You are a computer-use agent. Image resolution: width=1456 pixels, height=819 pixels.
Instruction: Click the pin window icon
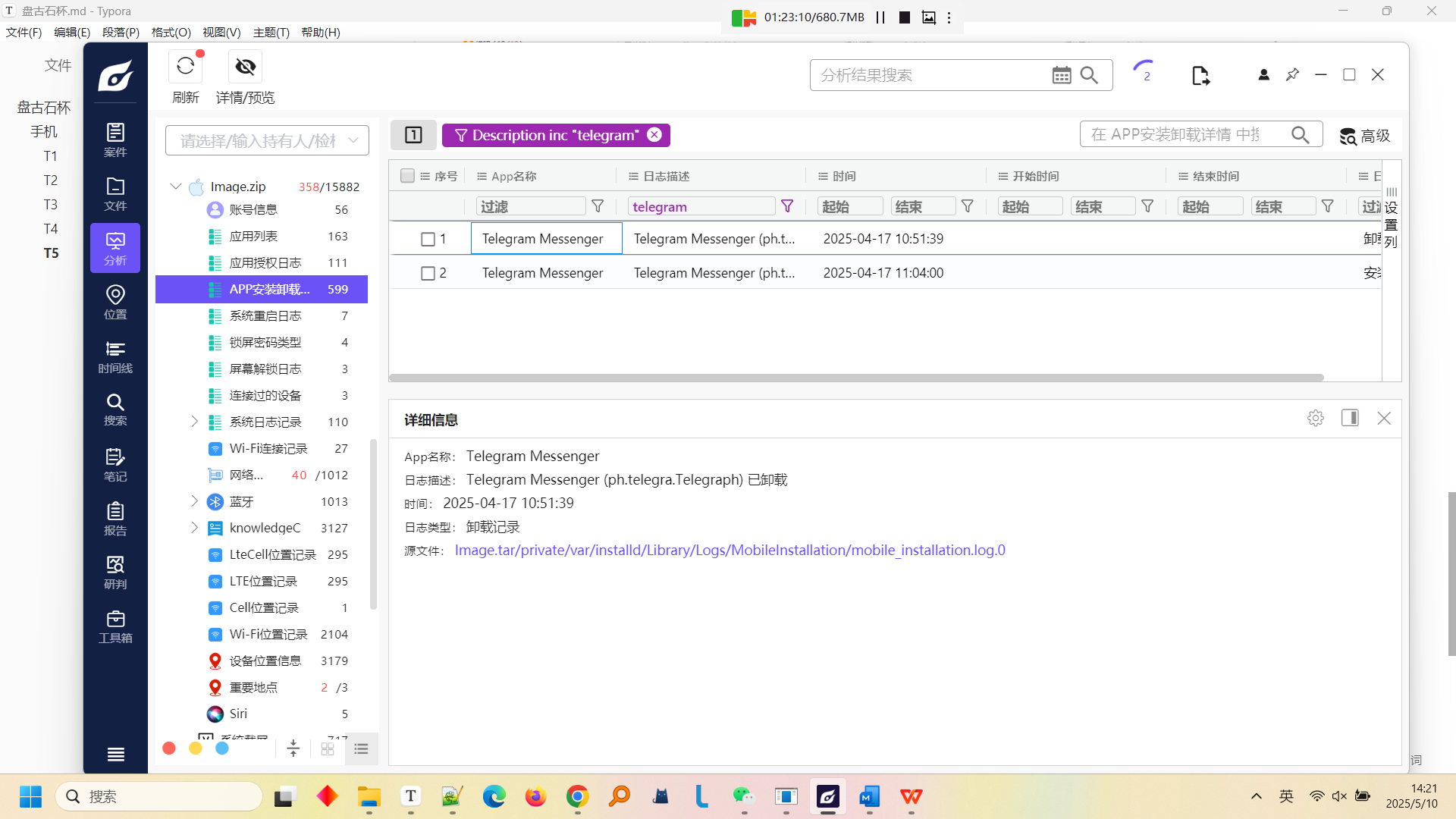(x=1292, y=74)
